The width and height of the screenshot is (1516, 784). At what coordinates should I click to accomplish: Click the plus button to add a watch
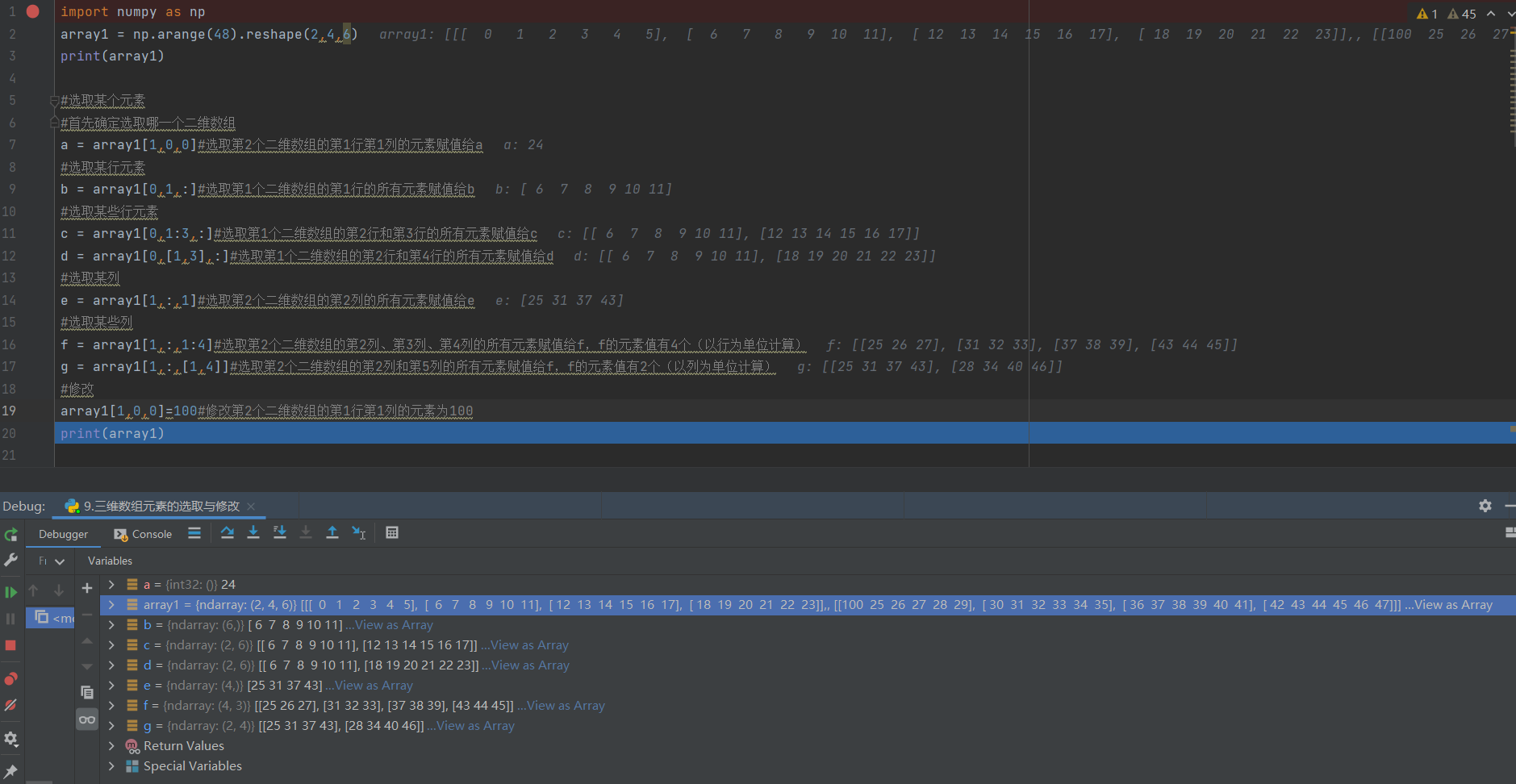pos(87,588)
